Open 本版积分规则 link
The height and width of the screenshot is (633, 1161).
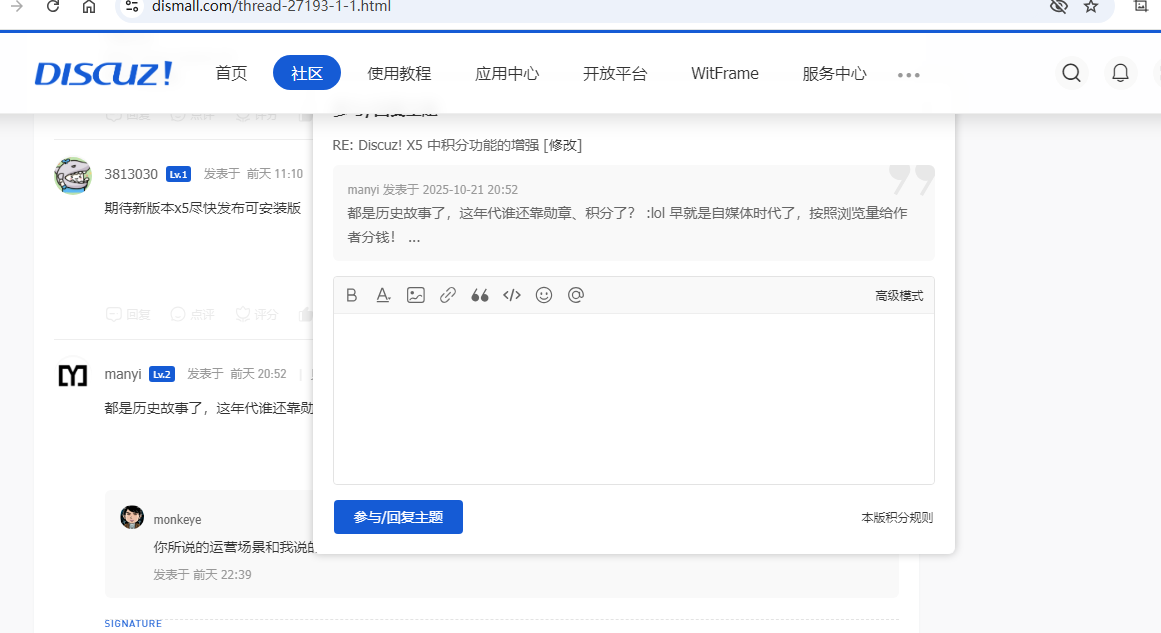[896, 517]
